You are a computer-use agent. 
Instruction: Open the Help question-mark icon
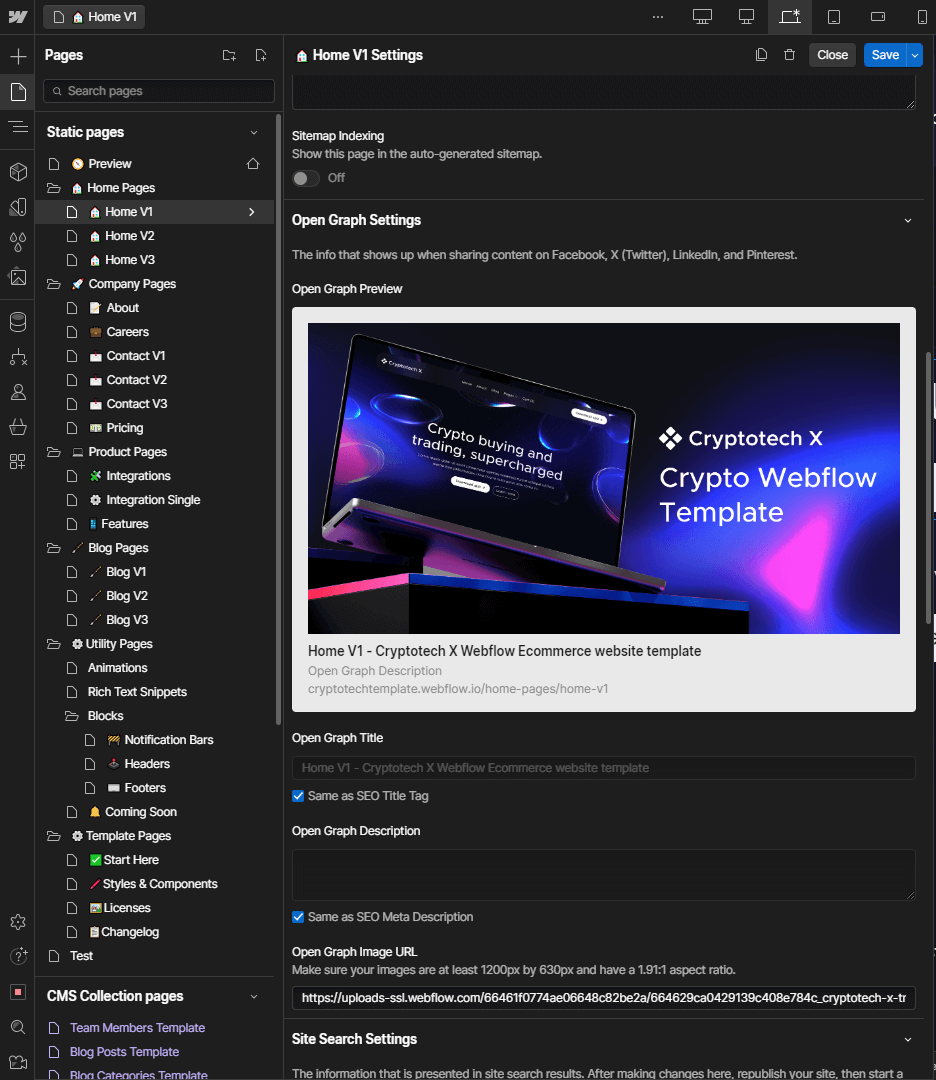pos(18,956)
